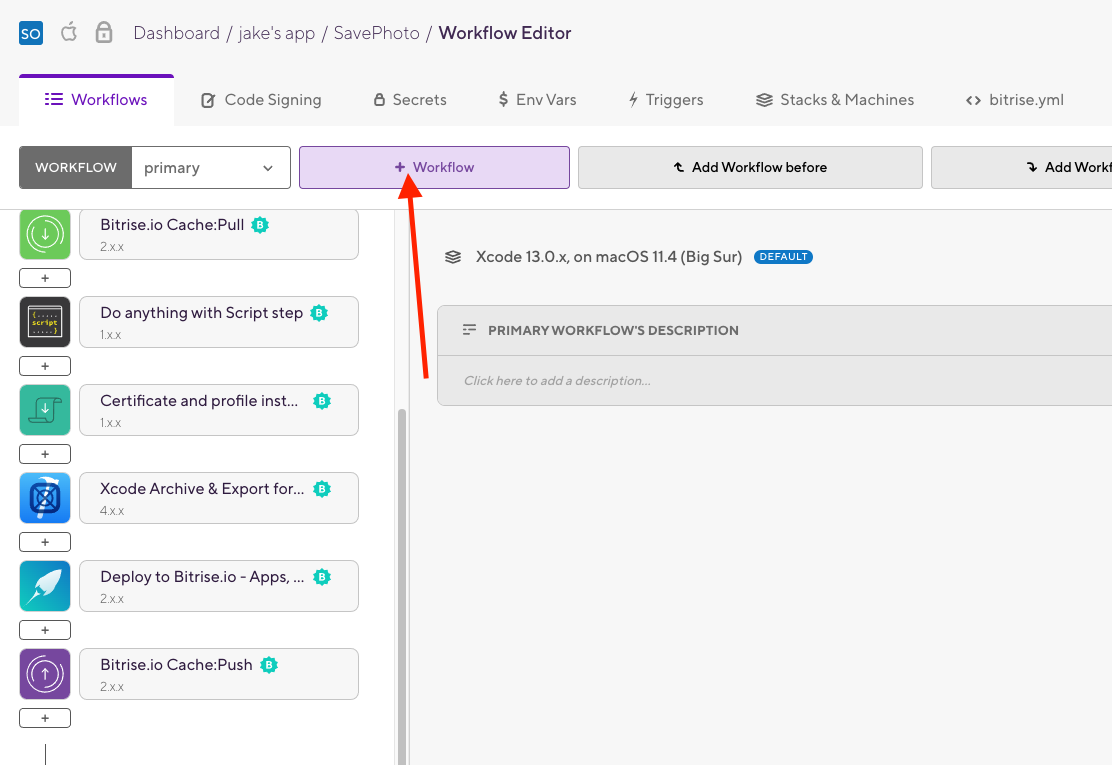Viewport: 1112px width, 765px height.
Task: Add a step after Xcode Archive with plus
Action: pyautogui.click(x=45, y=542)
